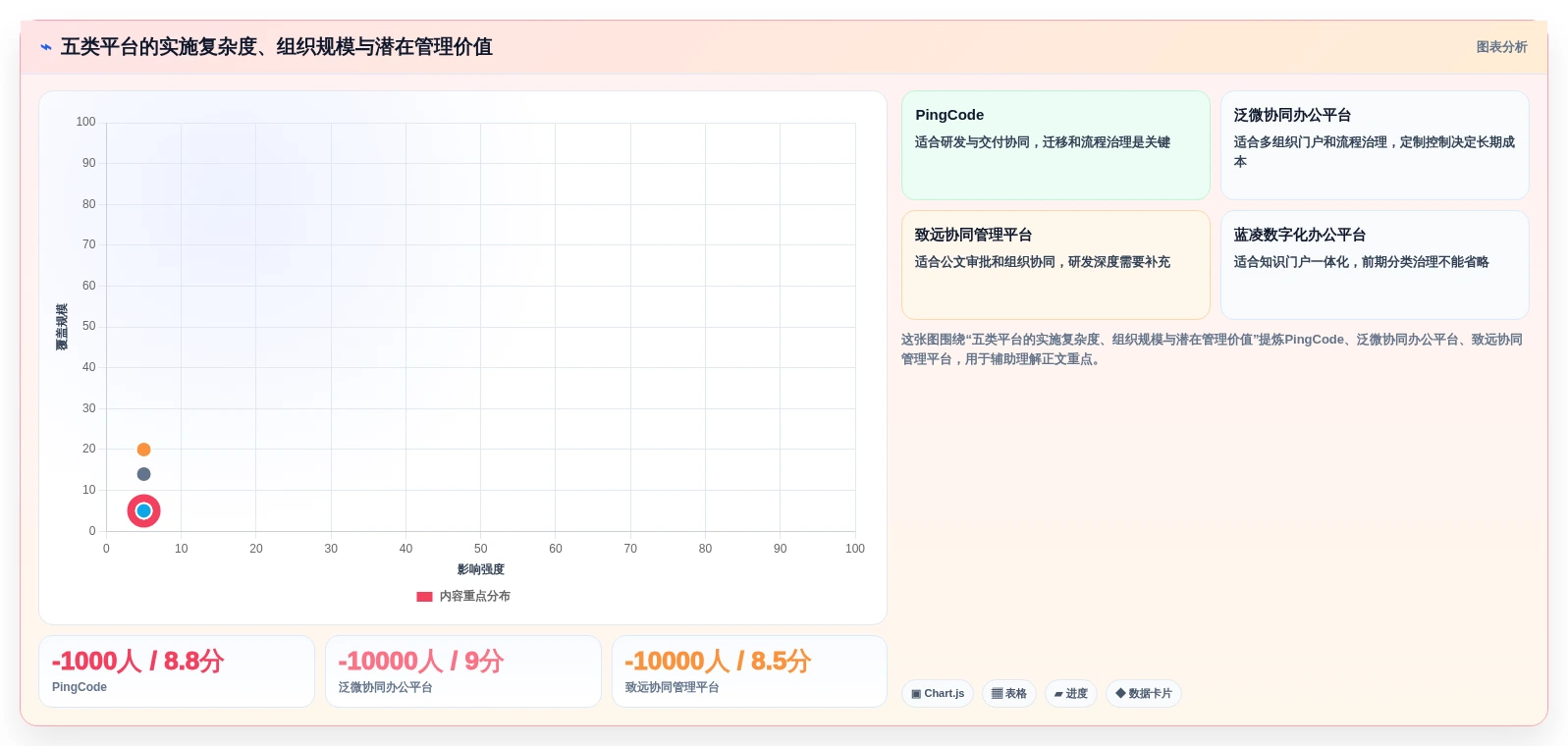Click the 表格 tag
The image size is (1568, 746).
[1009, 693]
